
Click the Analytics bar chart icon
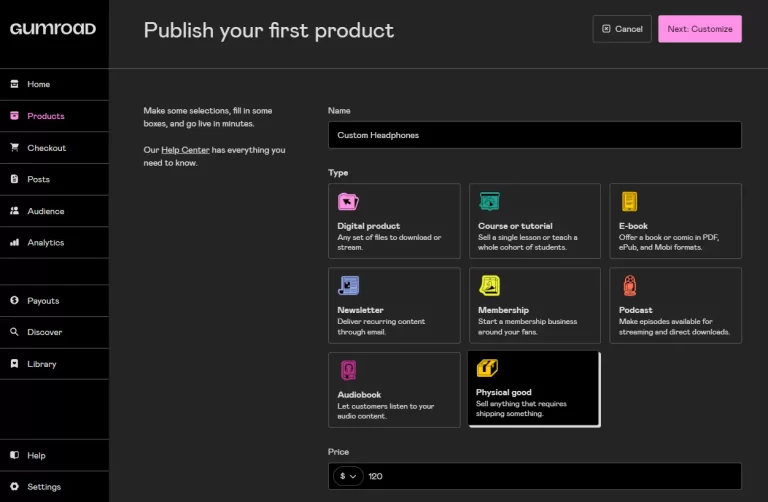(x=15, y=242)
